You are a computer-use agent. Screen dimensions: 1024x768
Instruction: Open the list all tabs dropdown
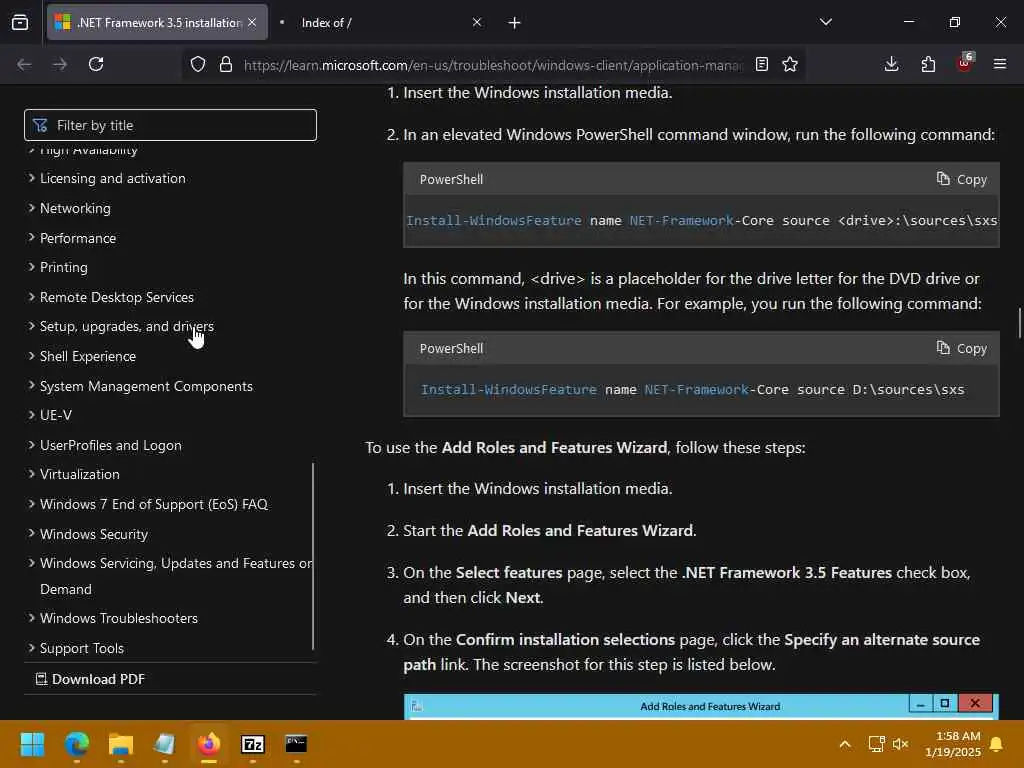click(825, 22)
